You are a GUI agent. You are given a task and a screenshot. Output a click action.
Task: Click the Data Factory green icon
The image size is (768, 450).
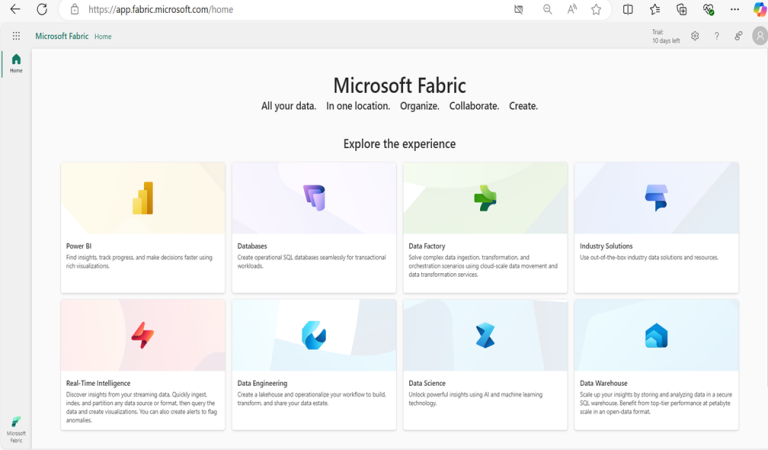(485, 198)
